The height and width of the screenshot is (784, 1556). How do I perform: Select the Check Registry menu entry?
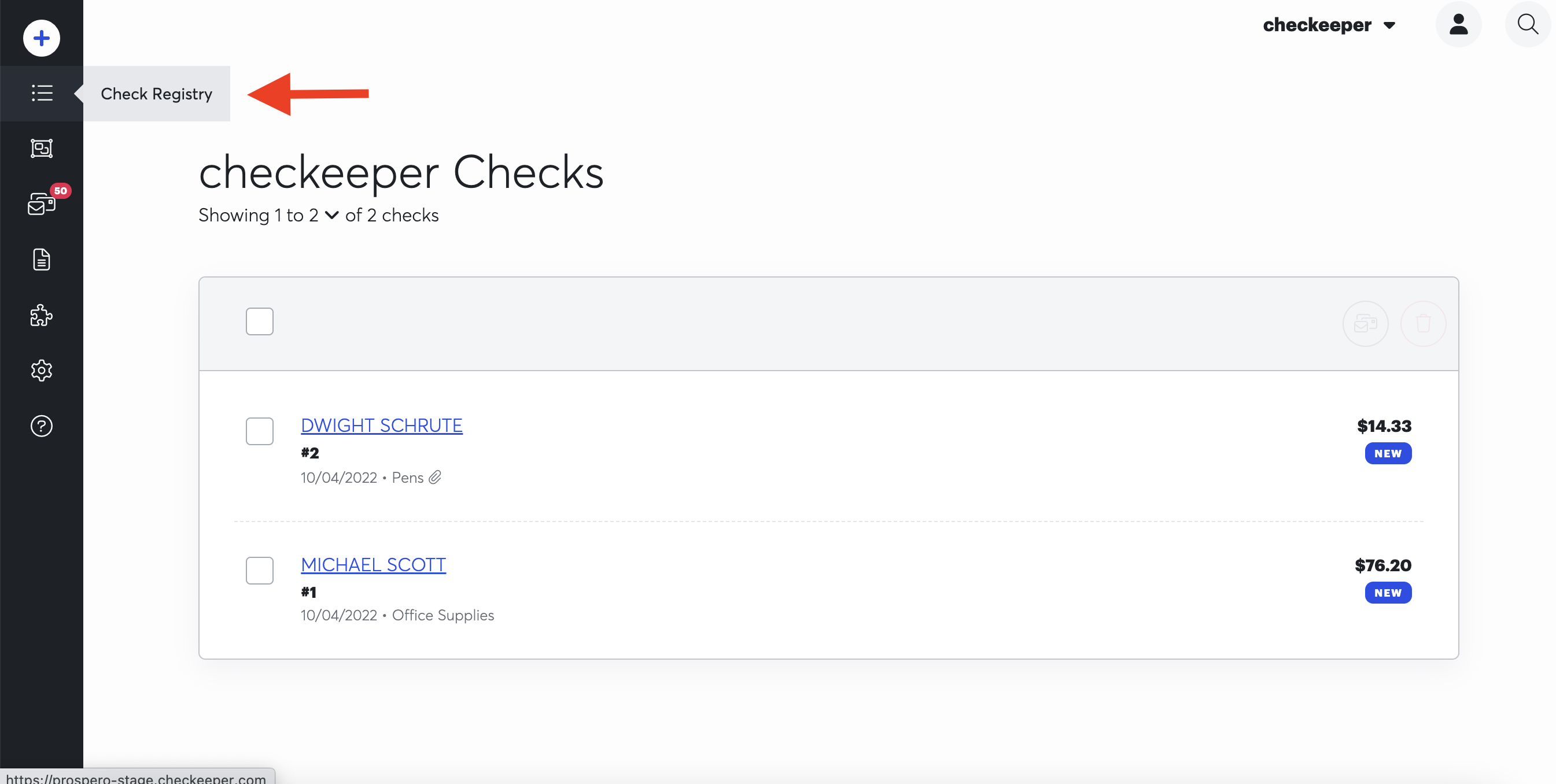pyautogui.click(x=156, y=93)
